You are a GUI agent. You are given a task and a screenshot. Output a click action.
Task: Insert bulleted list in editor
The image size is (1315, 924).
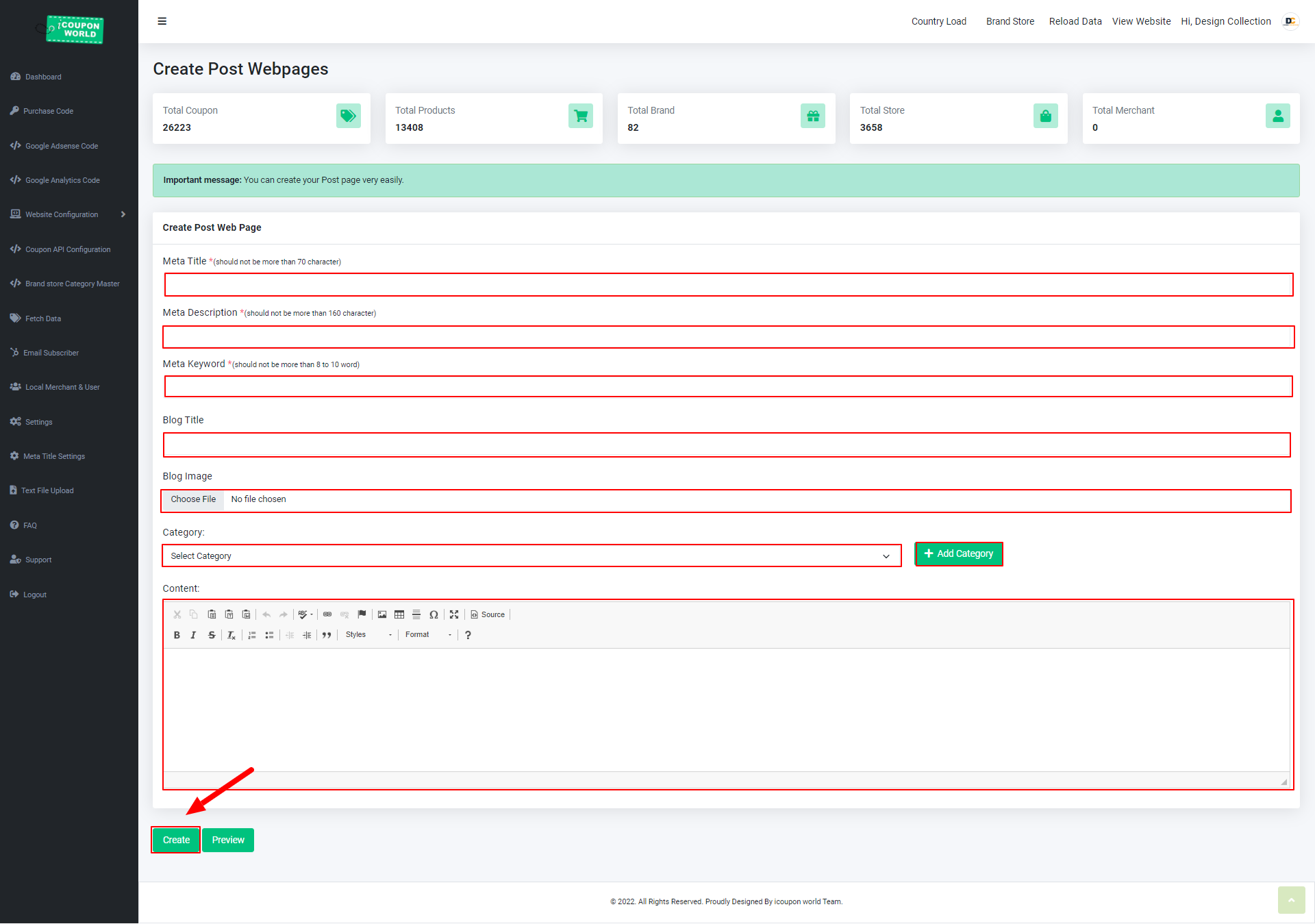click(269, 635)
